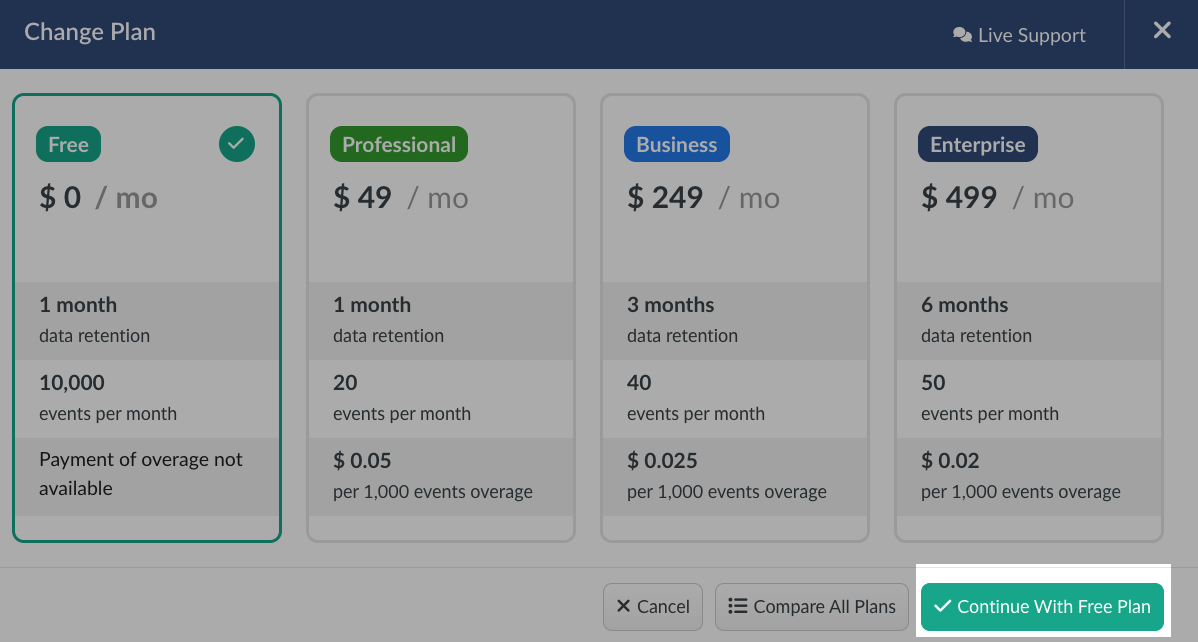Click the '$ 0 / mo' price
This screenshot has width=1198, height=642.
point(99,198)
